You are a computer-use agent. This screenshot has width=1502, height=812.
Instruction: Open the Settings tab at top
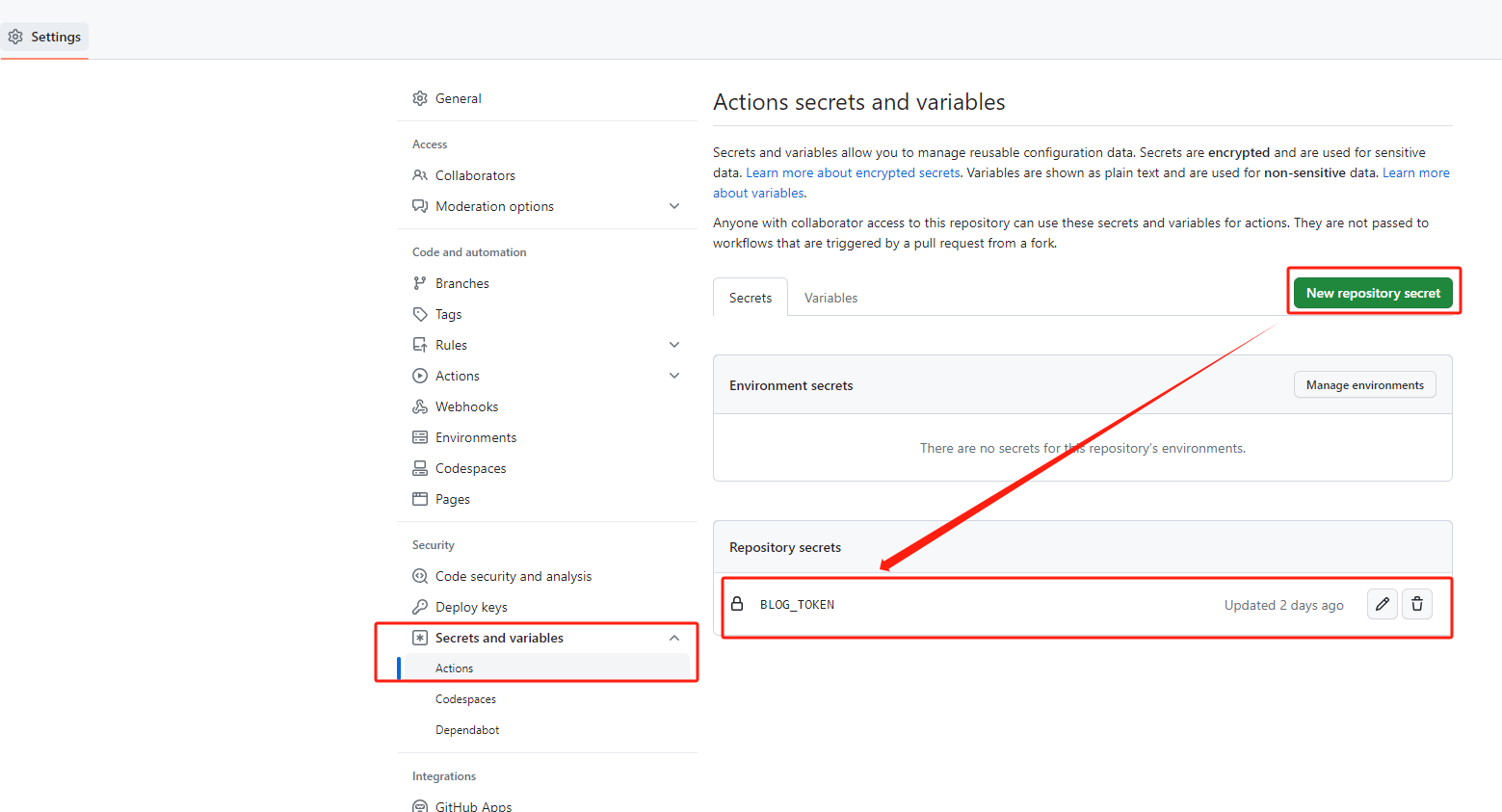coord(44,37)
